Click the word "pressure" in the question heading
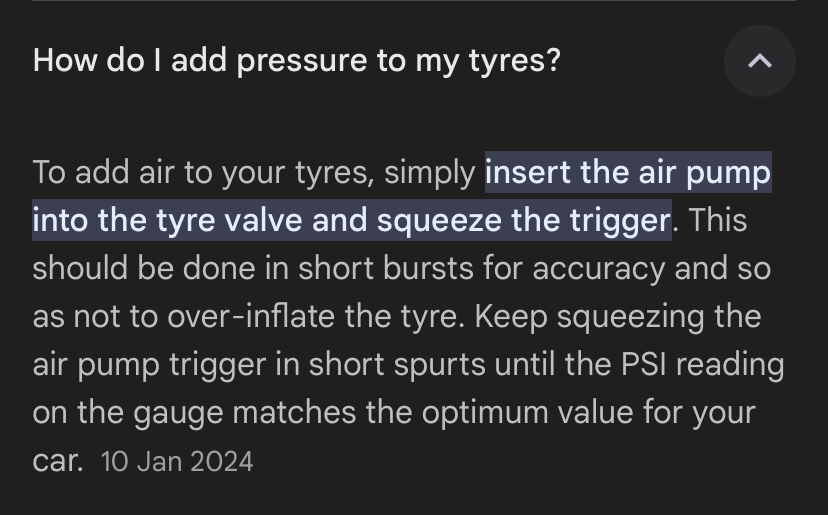 pyautogui.click(x=302, y=62)
